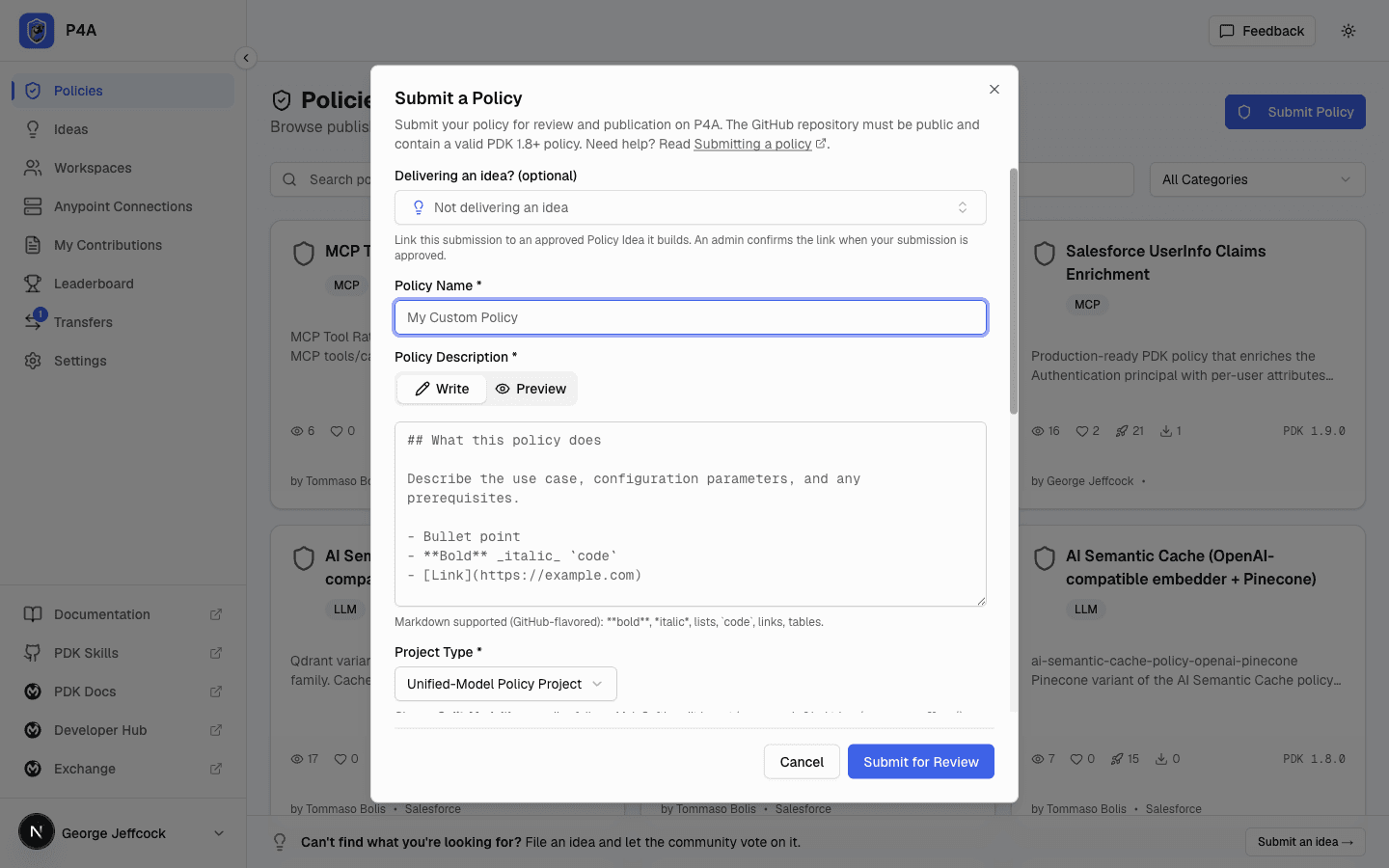This screenshot has height=868, width=1389.
Task: Click the Settings gear icon in the sidebar
Action: click(33, 361)
